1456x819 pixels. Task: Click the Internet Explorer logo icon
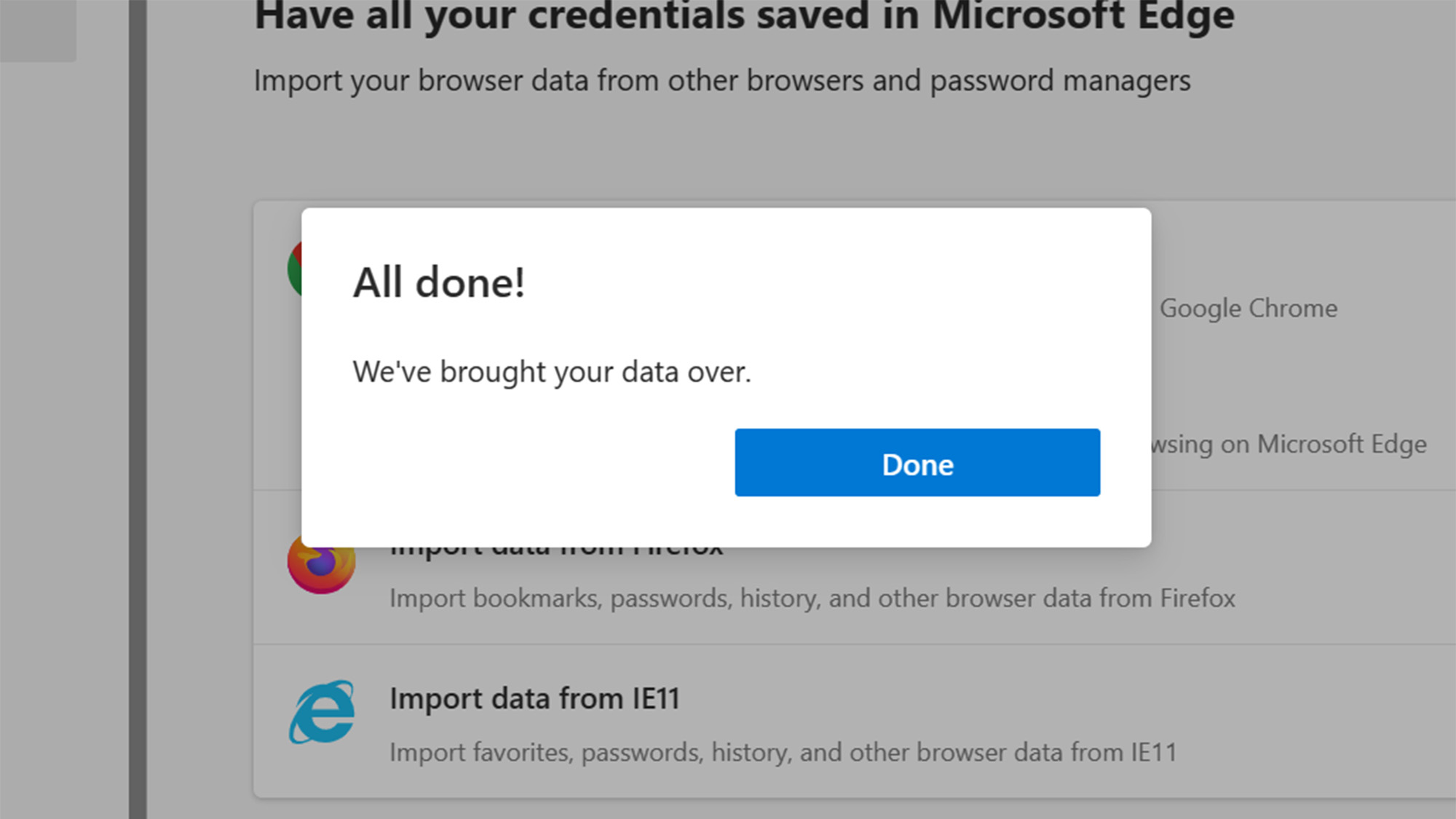point(323,712)
